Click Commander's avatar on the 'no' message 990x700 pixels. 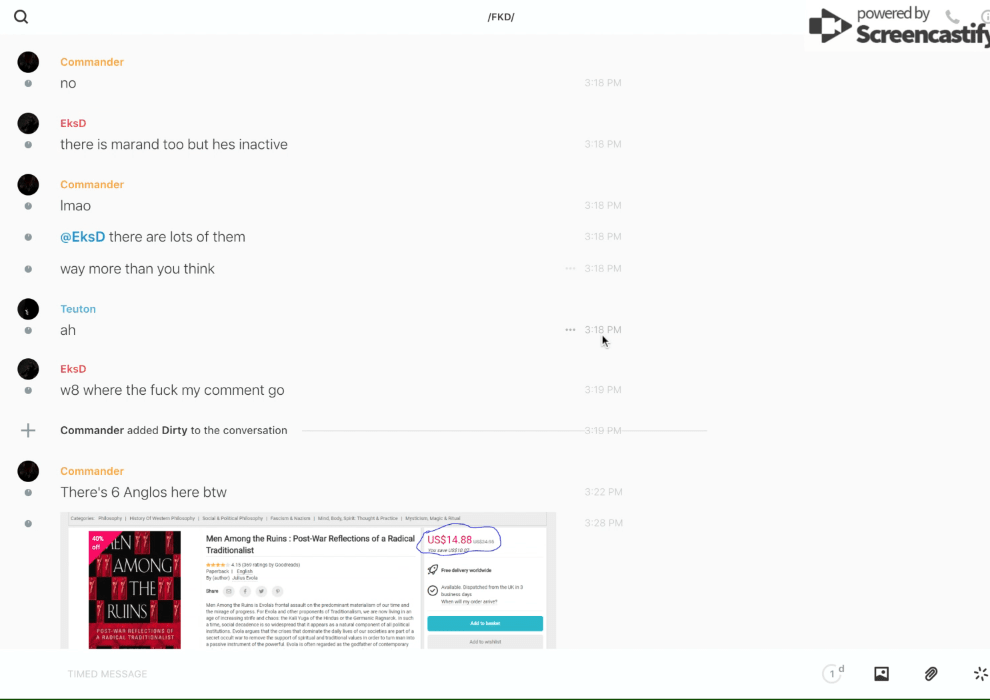28,62
